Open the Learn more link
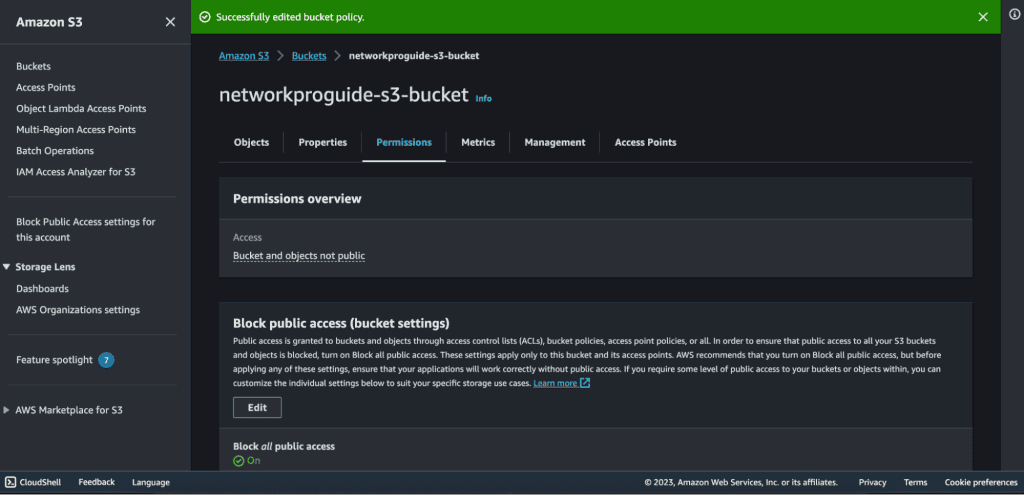 [x=555, y=383]
